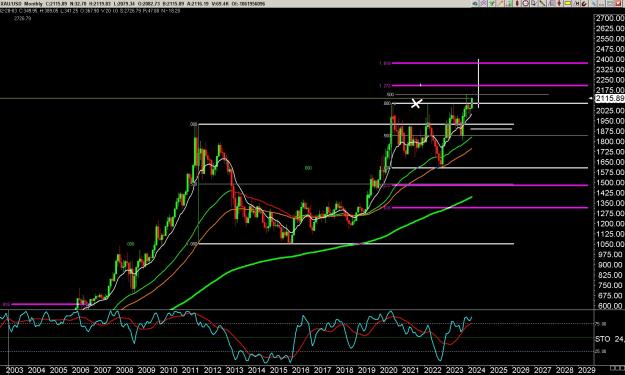The width and height of the screenshot is (625, 375).
Task: Click the red alarm clock toolbar icon
Action: [526, 3]
